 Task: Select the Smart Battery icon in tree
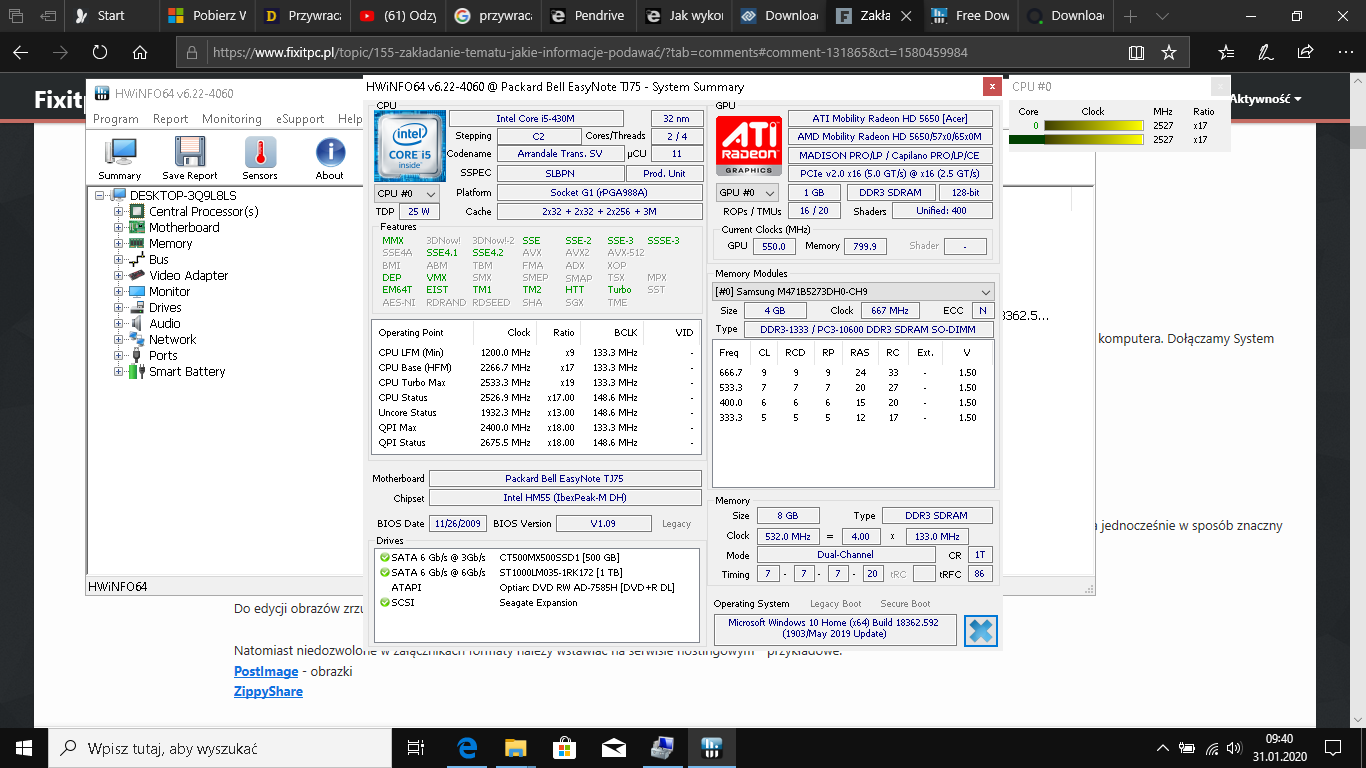click(137, 372)
